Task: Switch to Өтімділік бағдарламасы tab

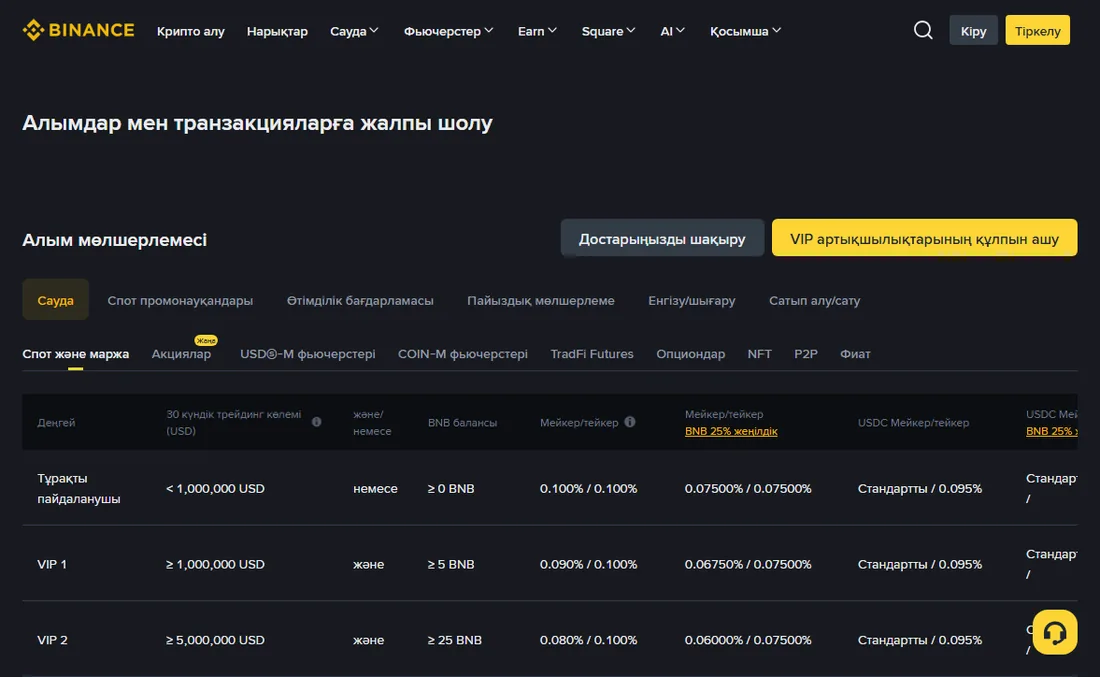Action: coord(360,300)
